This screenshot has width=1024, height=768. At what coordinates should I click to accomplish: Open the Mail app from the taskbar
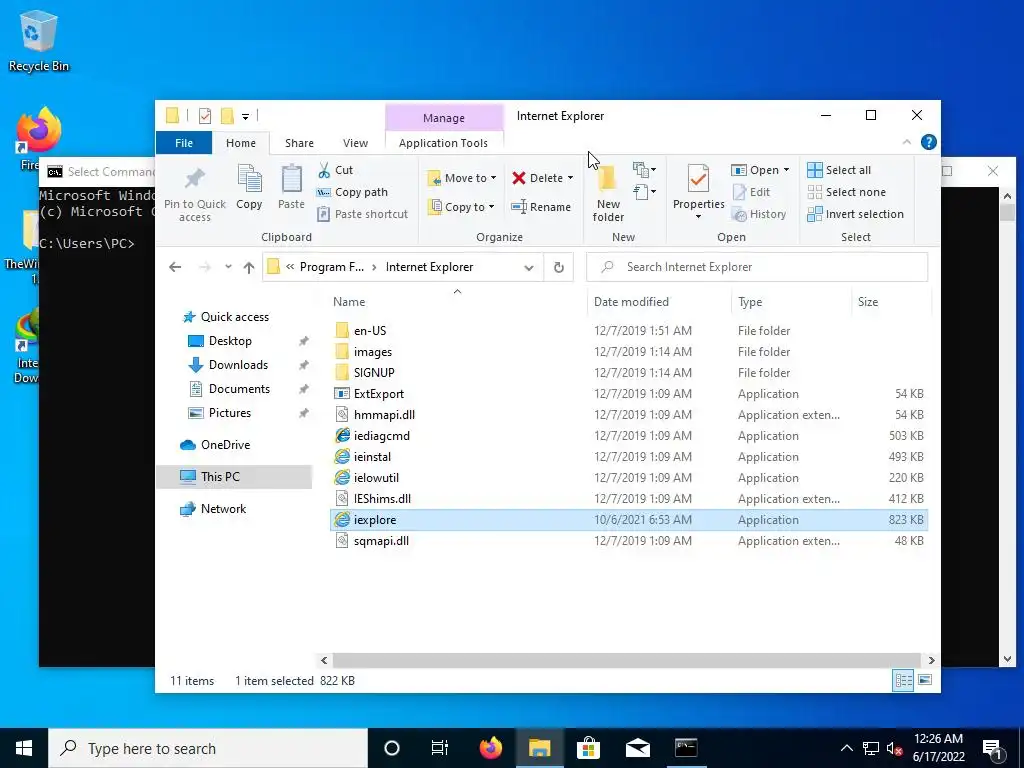(x=637, y=748)
